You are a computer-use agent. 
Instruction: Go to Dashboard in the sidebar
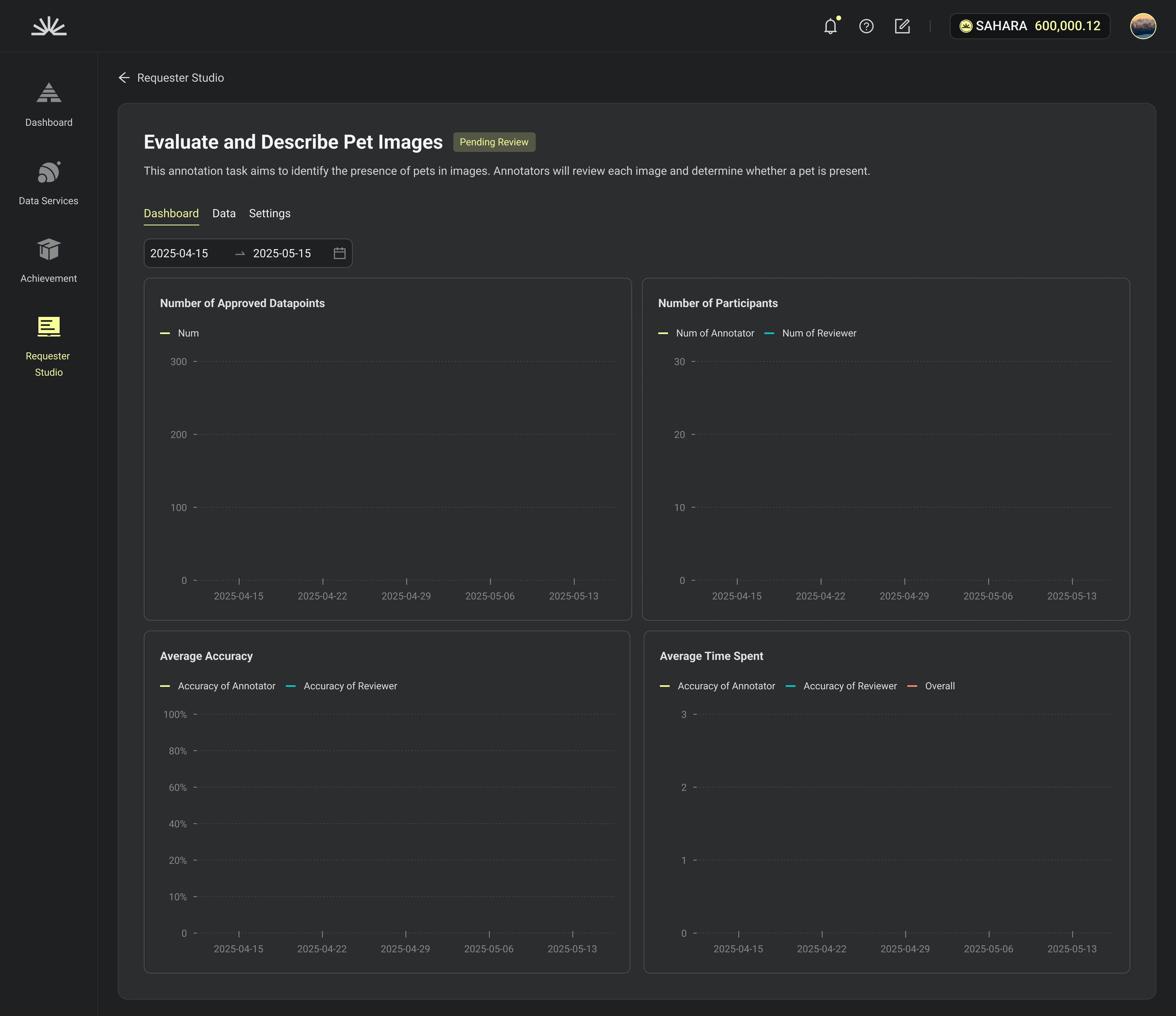click(x=49, y=105)
